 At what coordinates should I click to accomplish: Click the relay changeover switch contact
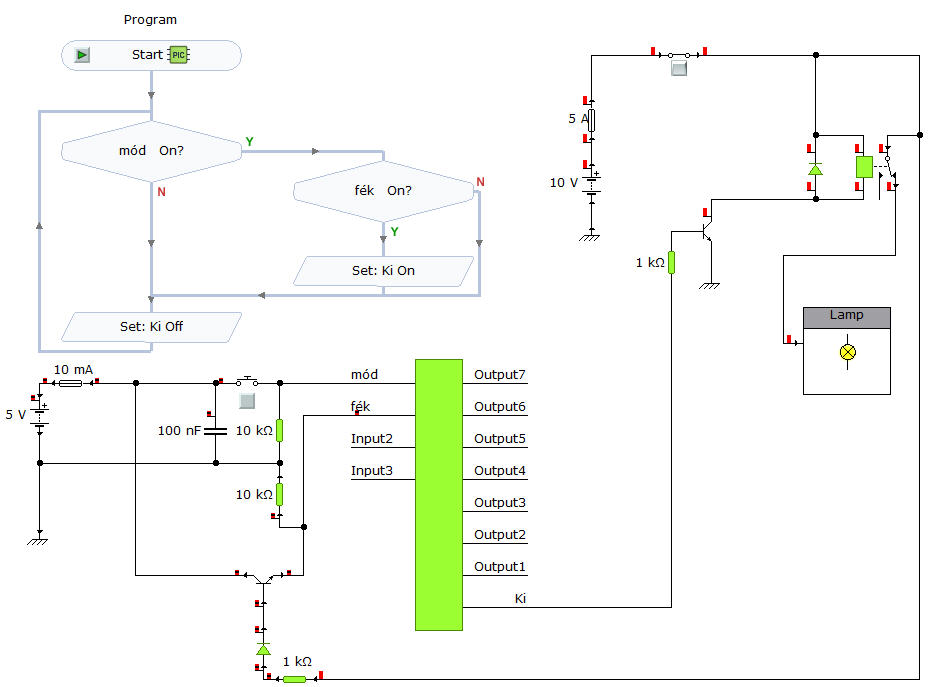pos(888,169)
